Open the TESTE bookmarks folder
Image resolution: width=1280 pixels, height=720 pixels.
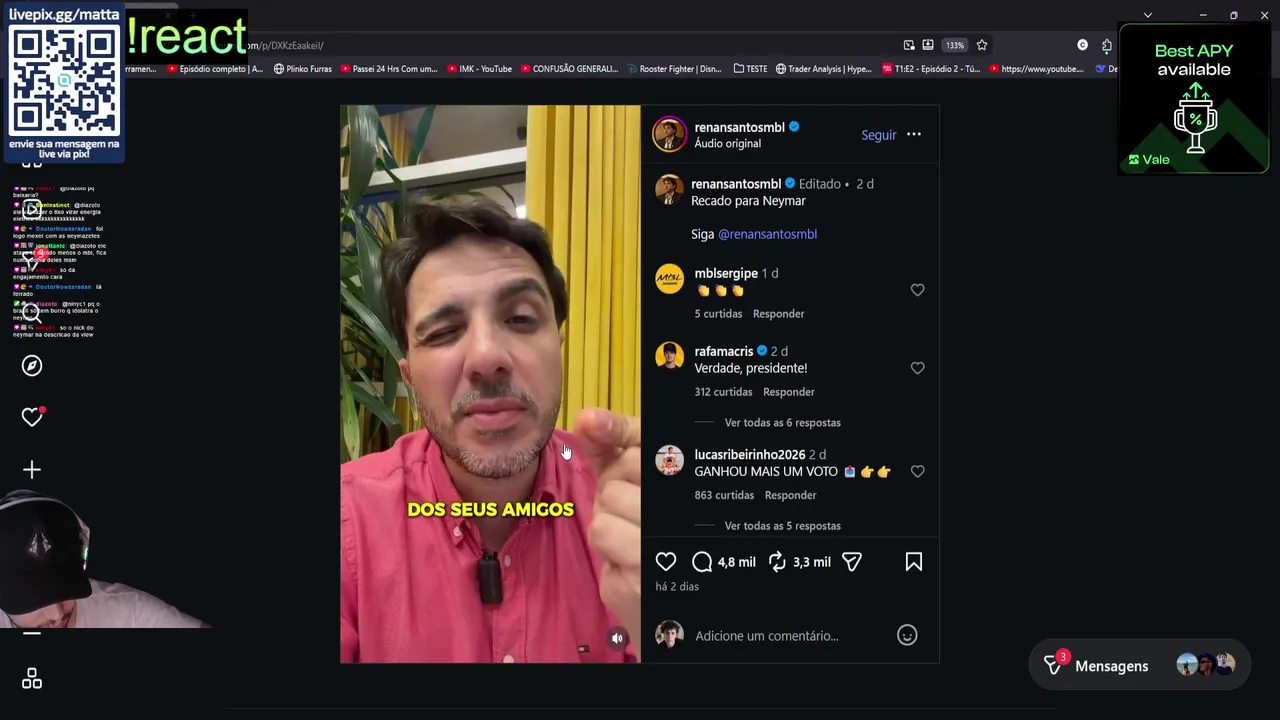(750, 69)
